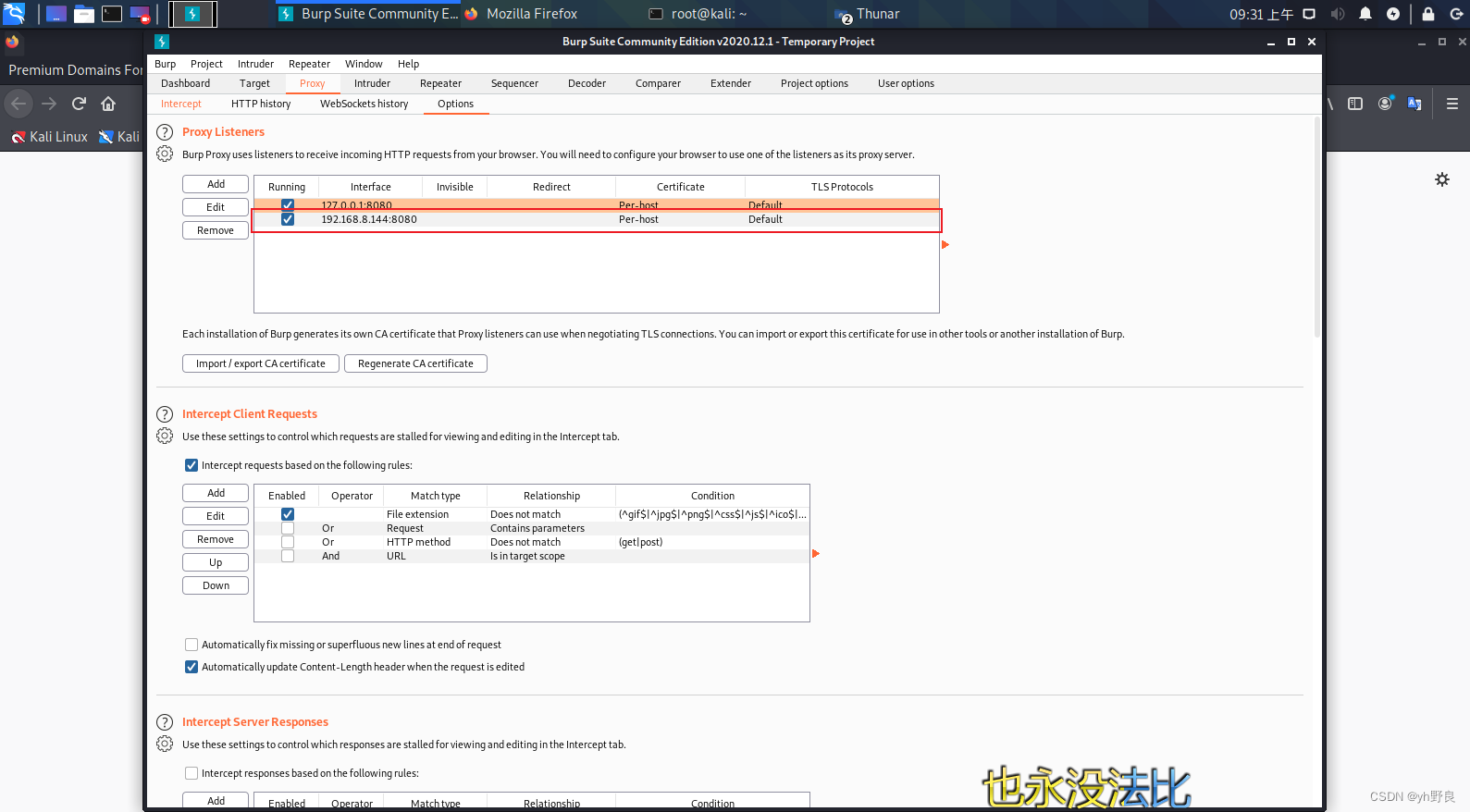Open Proxy Listeners settings gear menu
1470x812 pixels.
[165, 154]
